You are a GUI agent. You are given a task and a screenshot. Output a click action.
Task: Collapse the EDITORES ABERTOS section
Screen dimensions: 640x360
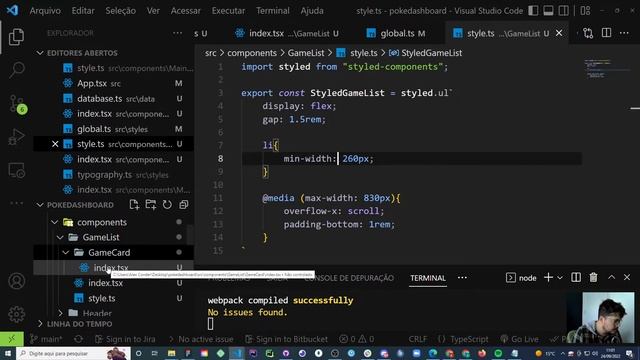(40, 53)
